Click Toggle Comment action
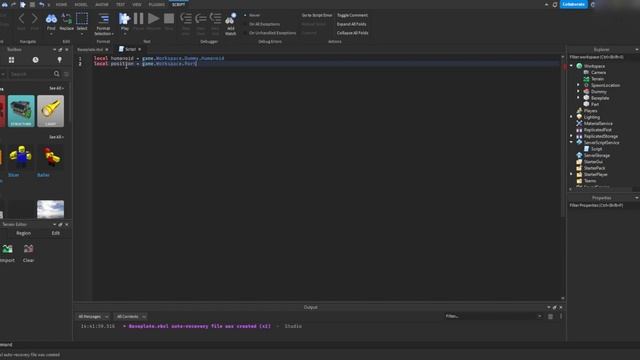This screenshot has width=640, height=360. [352, 15]
